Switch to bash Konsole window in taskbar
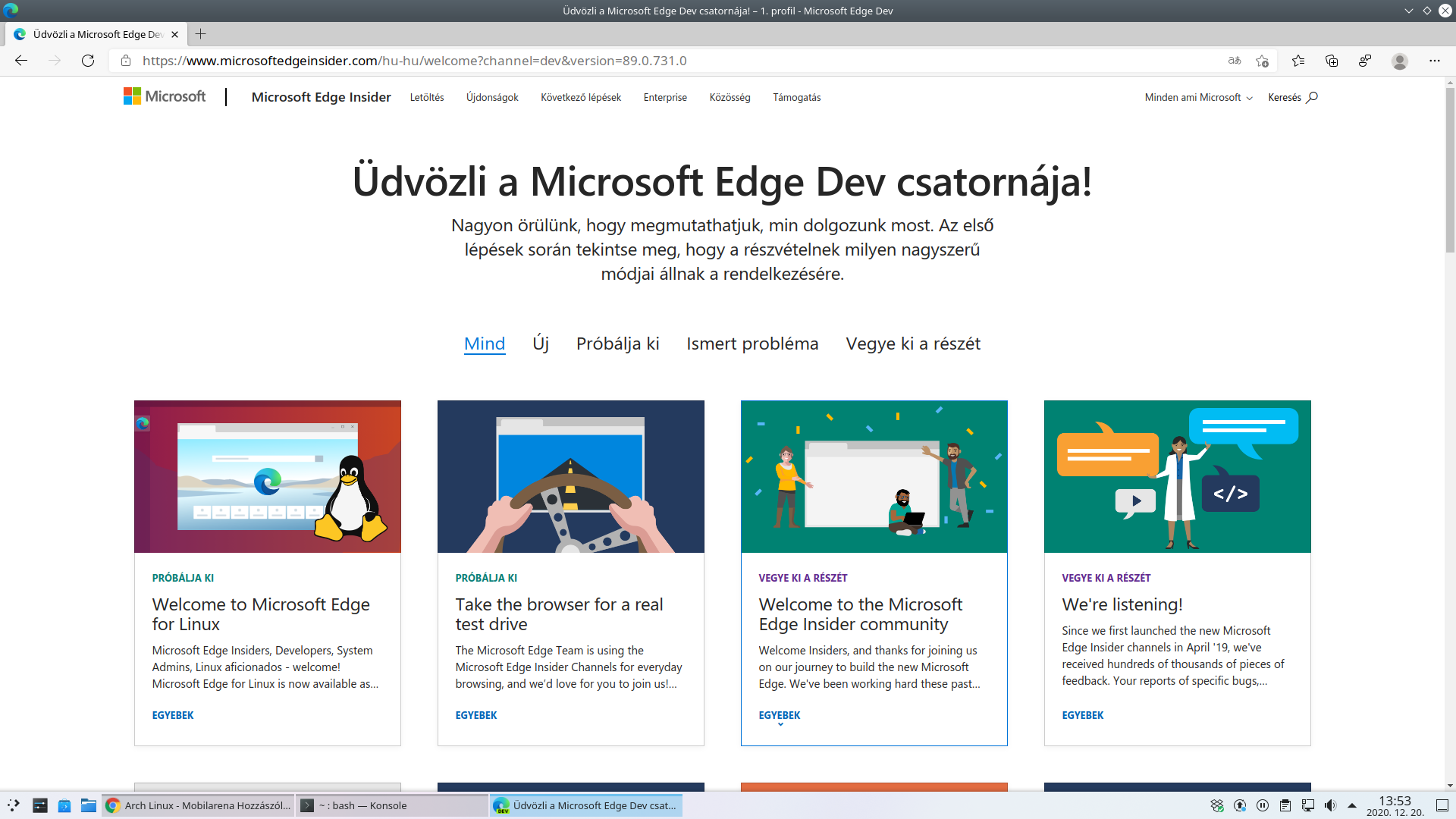The image size is (1456, 819). click(391, 805)
